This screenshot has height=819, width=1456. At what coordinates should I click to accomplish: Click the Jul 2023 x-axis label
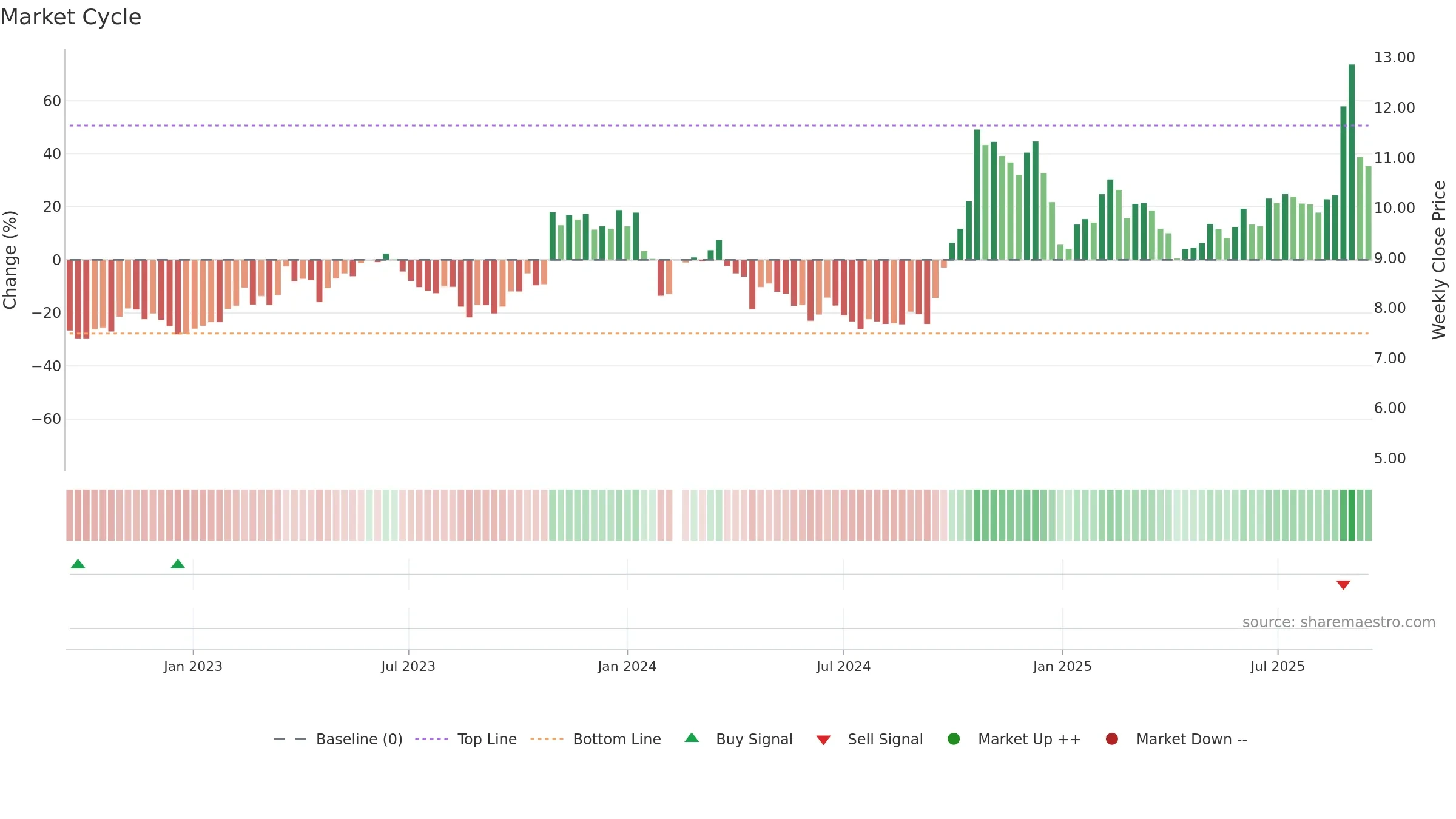408,666
